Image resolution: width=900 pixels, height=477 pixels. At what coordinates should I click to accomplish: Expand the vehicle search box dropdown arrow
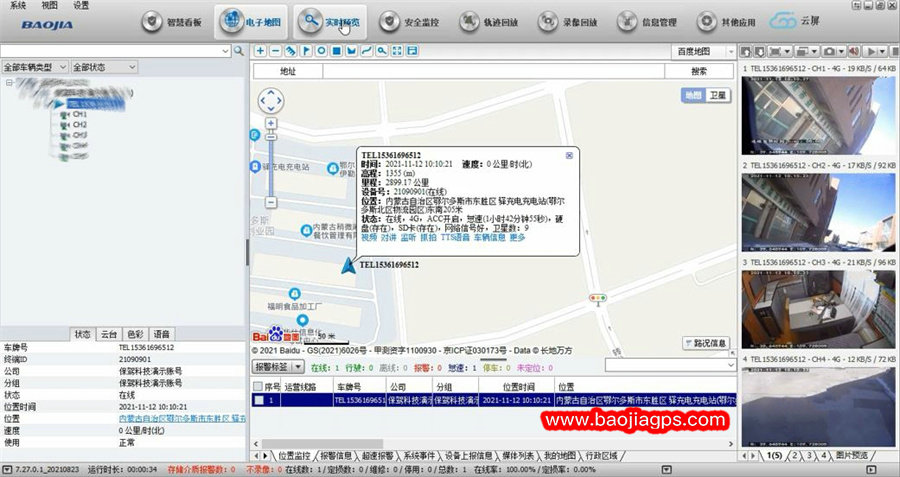click(x=226, y=51)
